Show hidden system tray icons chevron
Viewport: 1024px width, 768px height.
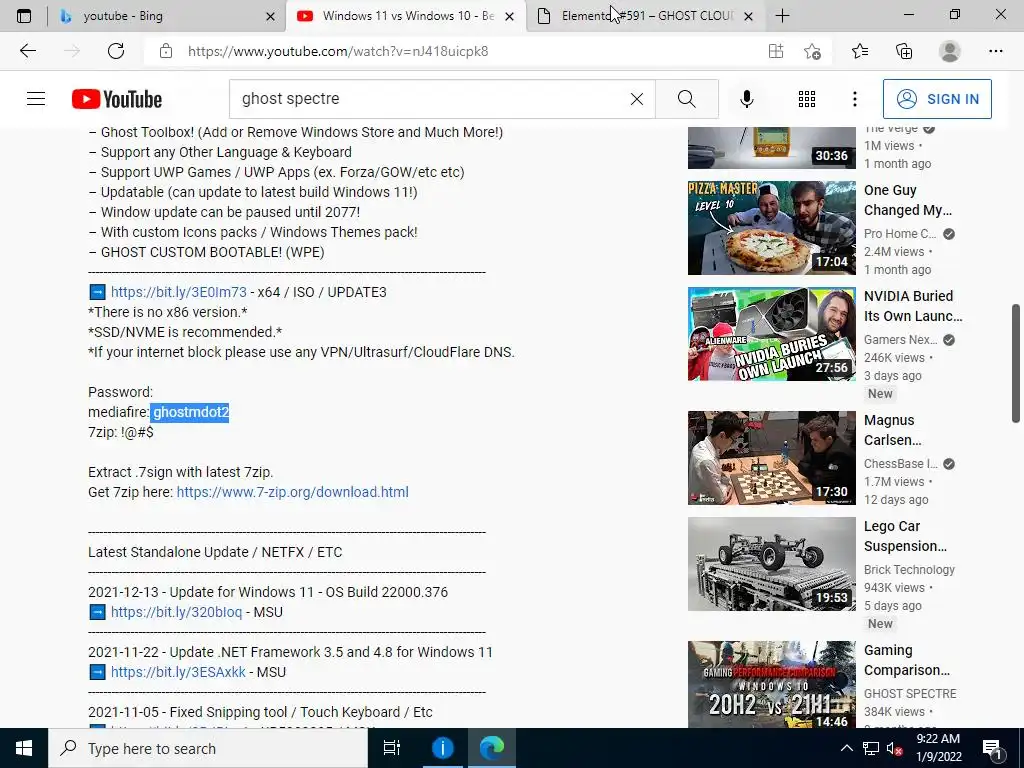(x=846, y=748)
